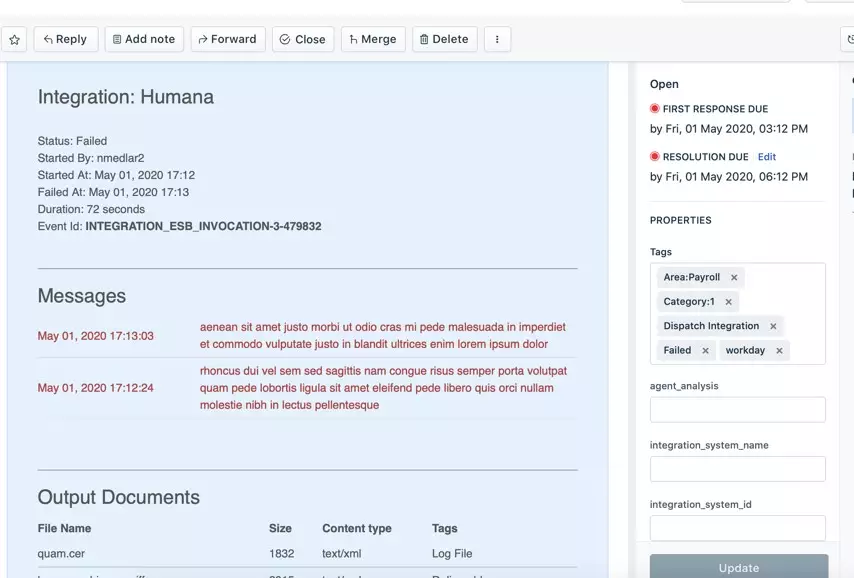Forward this ticket
Screen dimensions: 854x578
(228, 39)
